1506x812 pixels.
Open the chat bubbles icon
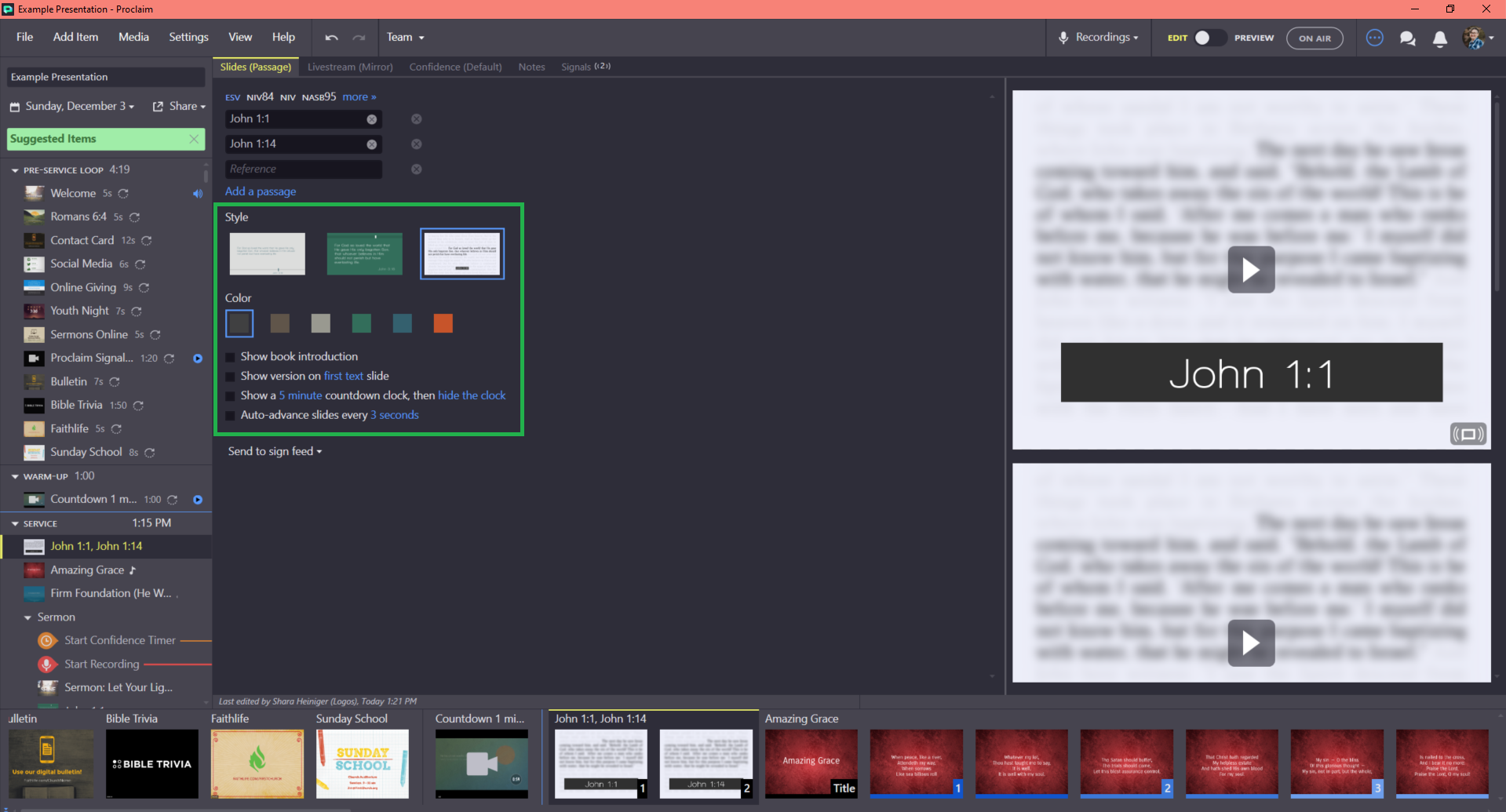(x=1407, y=38)
